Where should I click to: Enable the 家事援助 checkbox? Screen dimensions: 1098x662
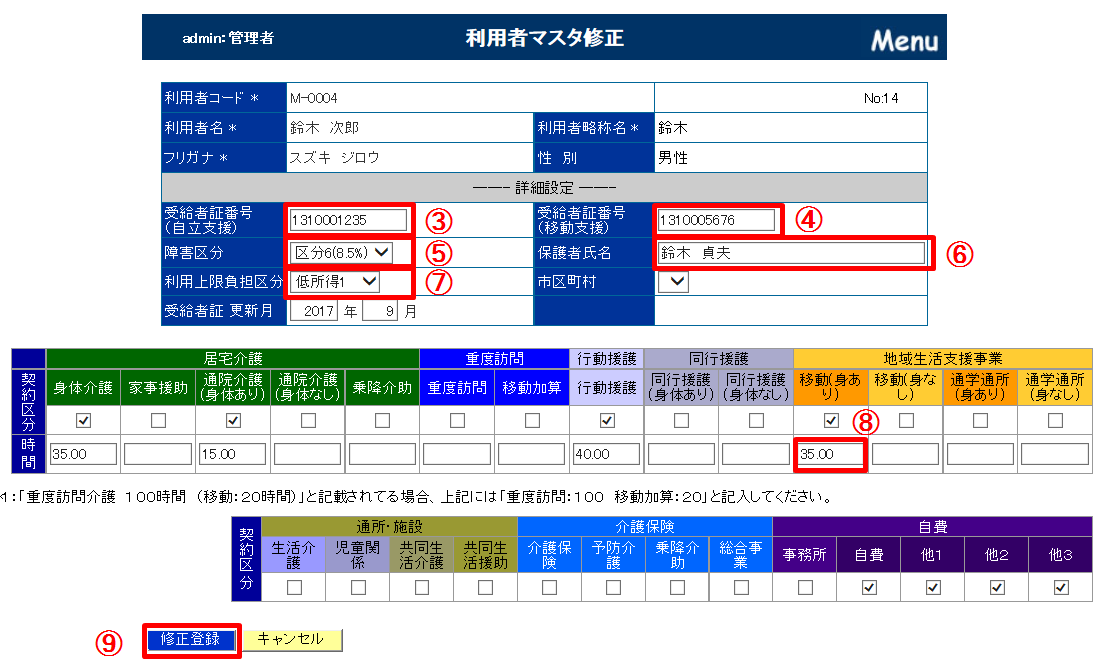click(158, 421)
